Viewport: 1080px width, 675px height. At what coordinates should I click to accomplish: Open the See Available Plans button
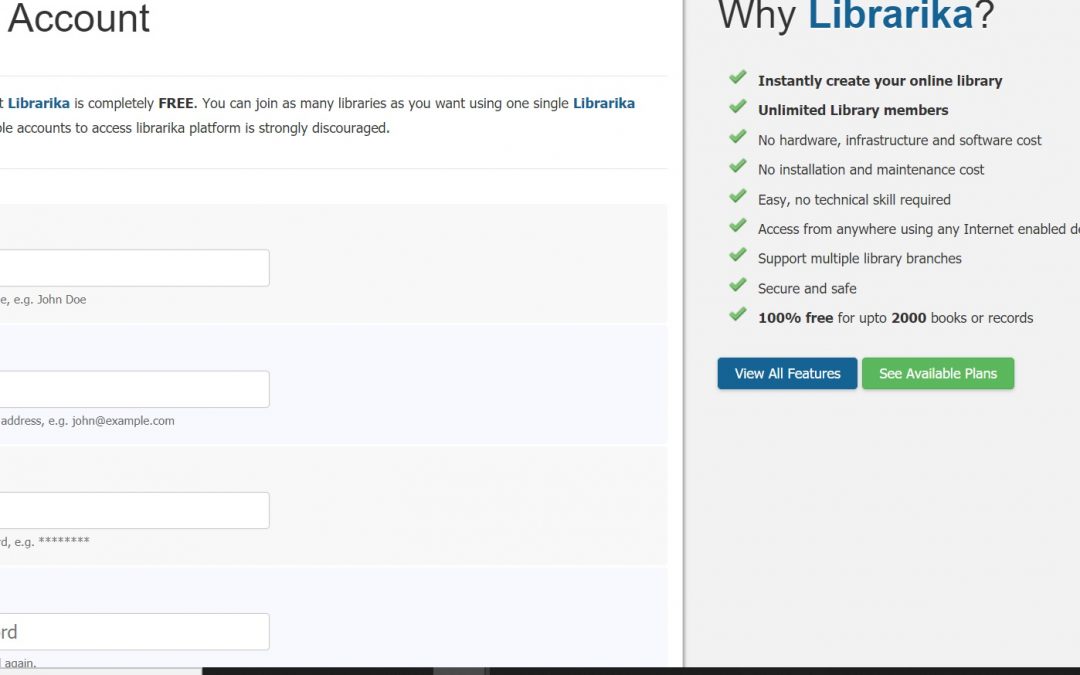coord(937,374)
